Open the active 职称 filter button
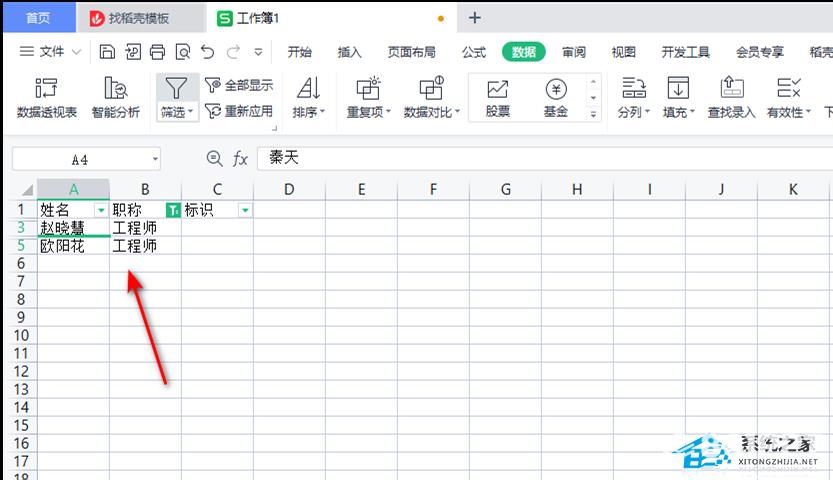Image resolution: width=833 pixels, height=480 pixels. tap(173, 210)
